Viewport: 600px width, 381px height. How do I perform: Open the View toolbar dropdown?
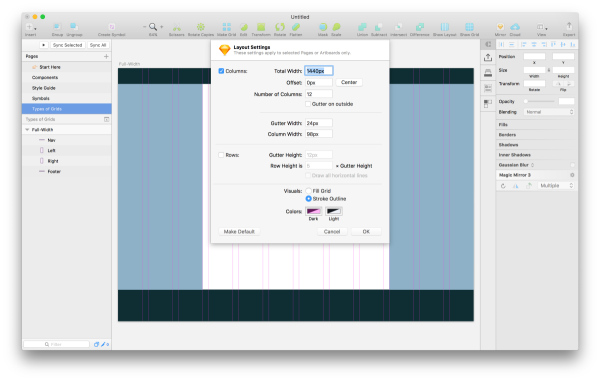(x=541, y=27)
